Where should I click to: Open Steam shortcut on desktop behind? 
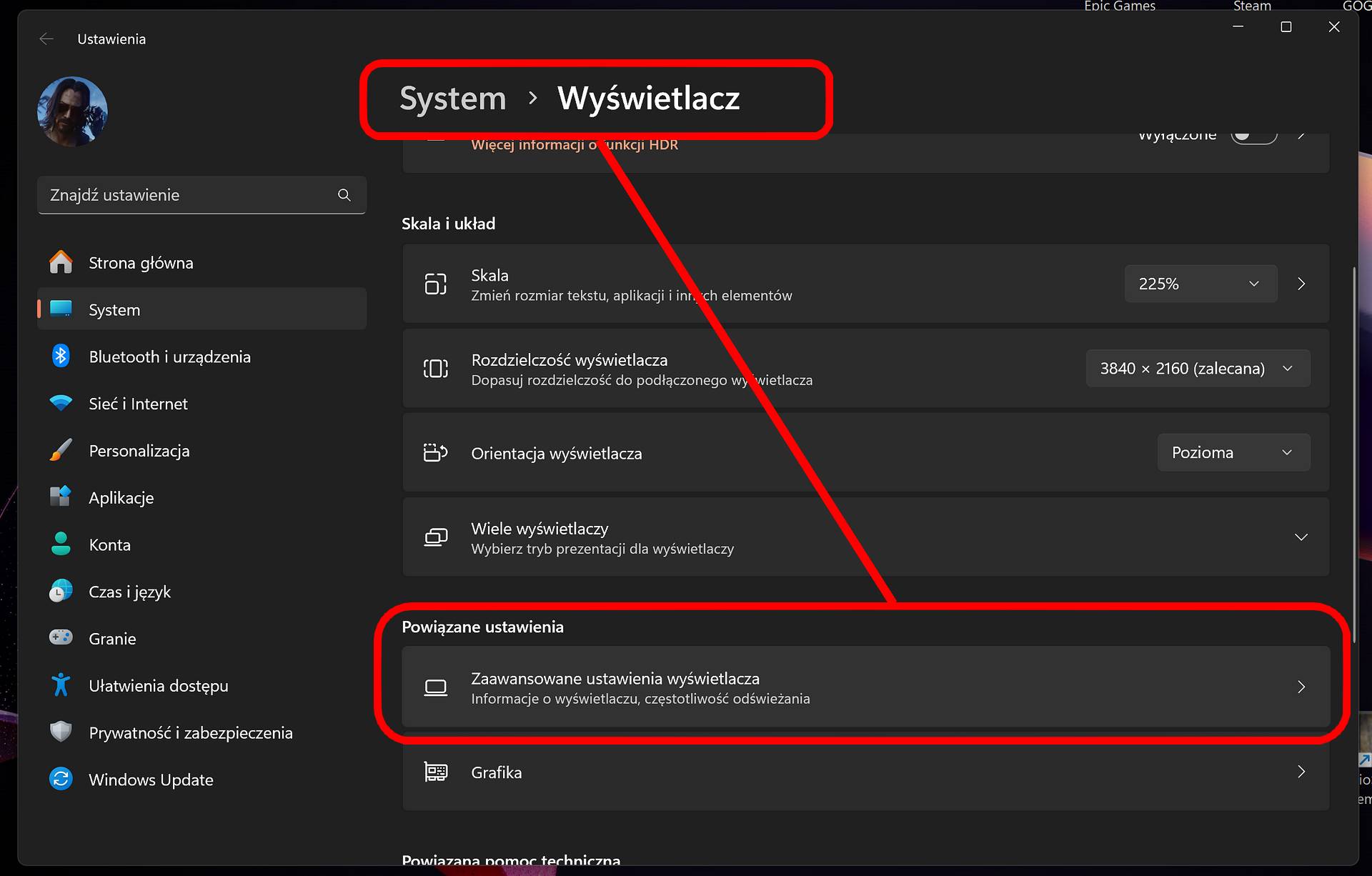[x=1252, y=6]
